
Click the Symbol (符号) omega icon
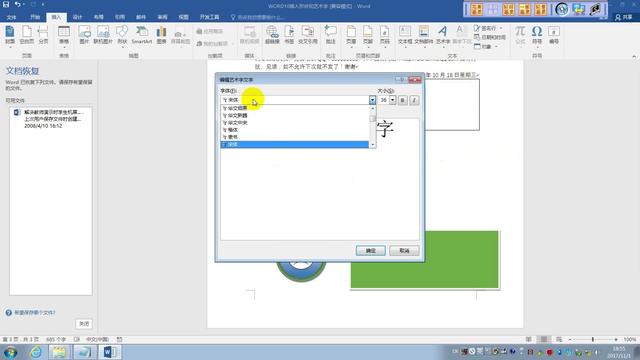(x=537, y=35)
